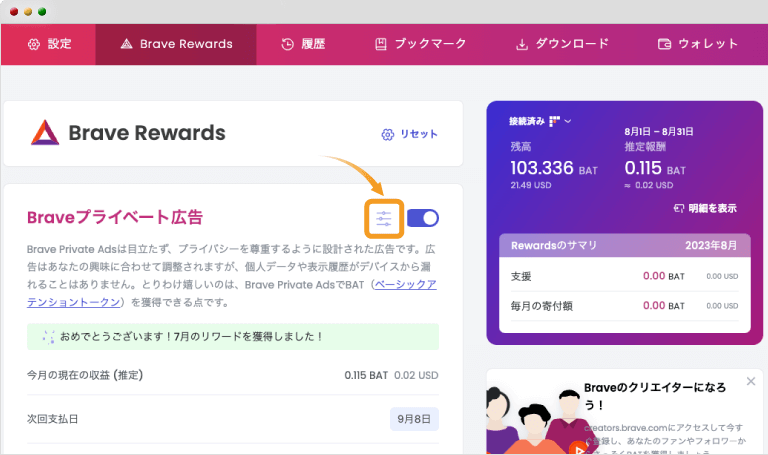Close the Braveのクリエイターになろう card
This screenshot has width=768, height=455.
pyautogui.click(x=751, y=382)
